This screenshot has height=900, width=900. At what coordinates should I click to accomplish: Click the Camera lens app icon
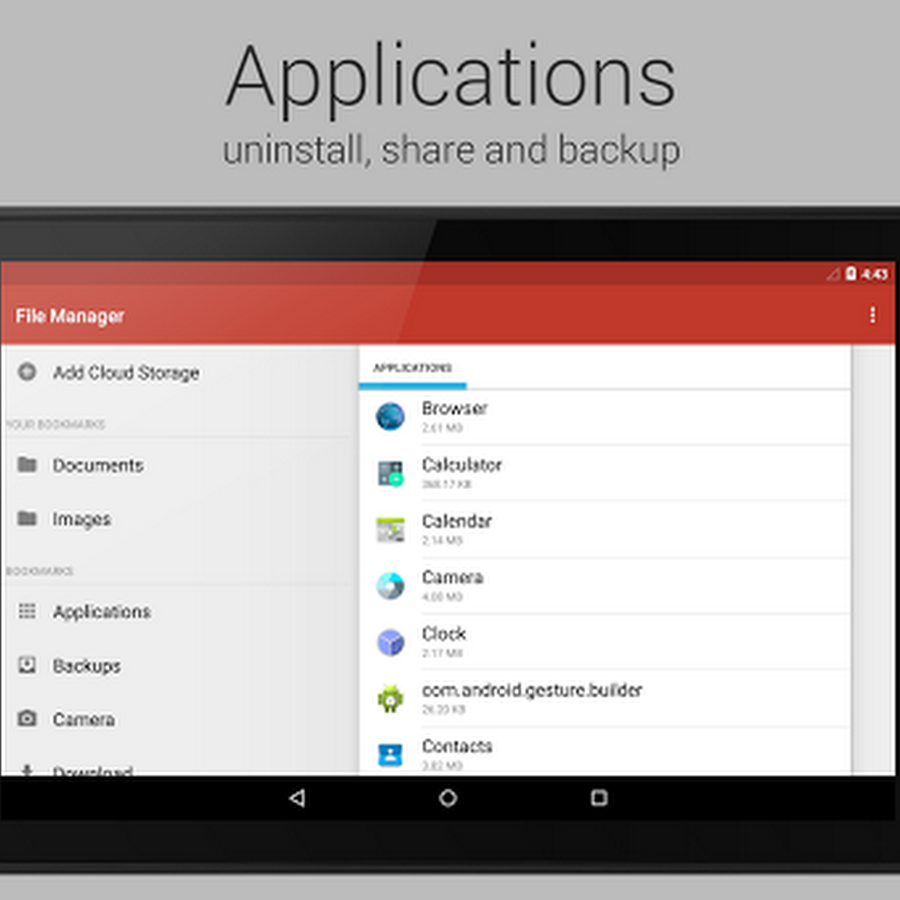[x=390, y=585]
